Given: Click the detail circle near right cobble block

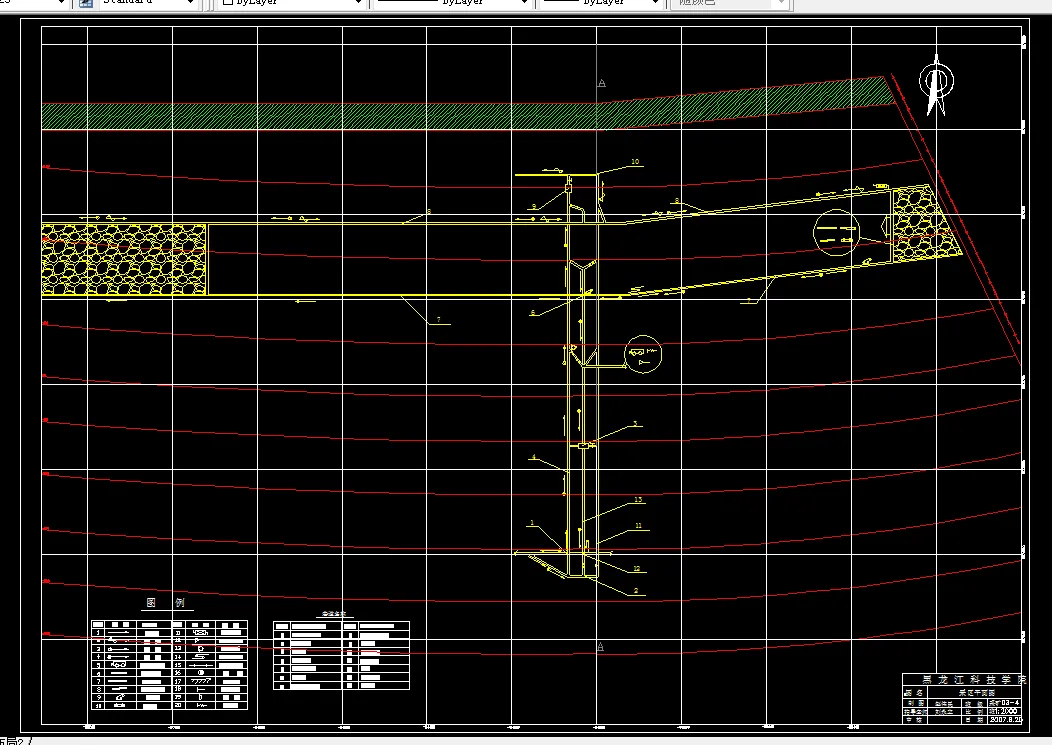Looking at the screenshot, I should click(836, 233).
